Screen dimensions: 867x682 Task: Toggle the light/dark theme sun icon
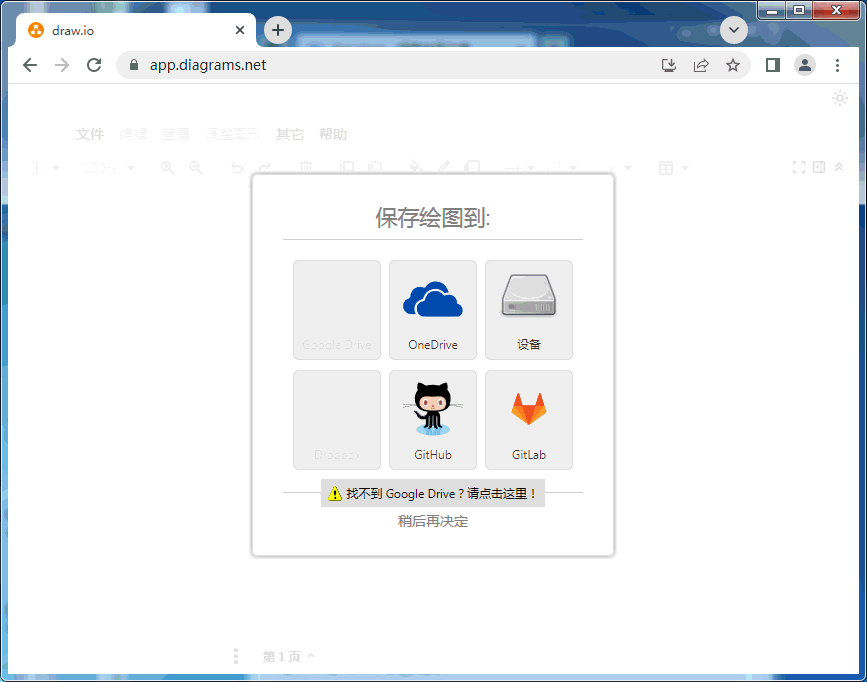[x=840, y=98]
